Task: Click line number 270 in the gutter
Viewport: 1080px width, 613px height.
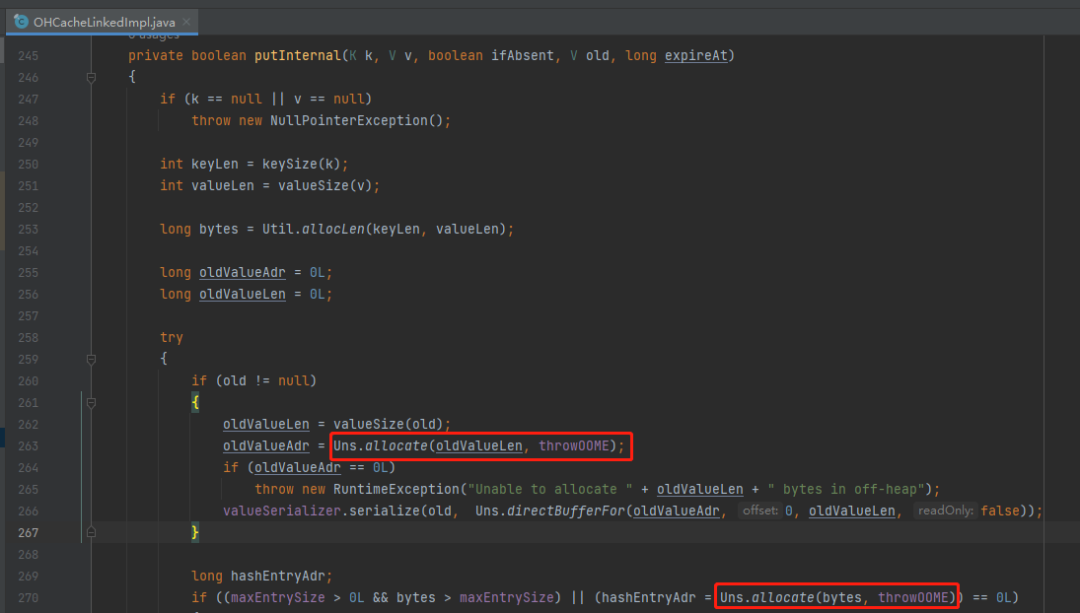Action: (x=28, y=598)
